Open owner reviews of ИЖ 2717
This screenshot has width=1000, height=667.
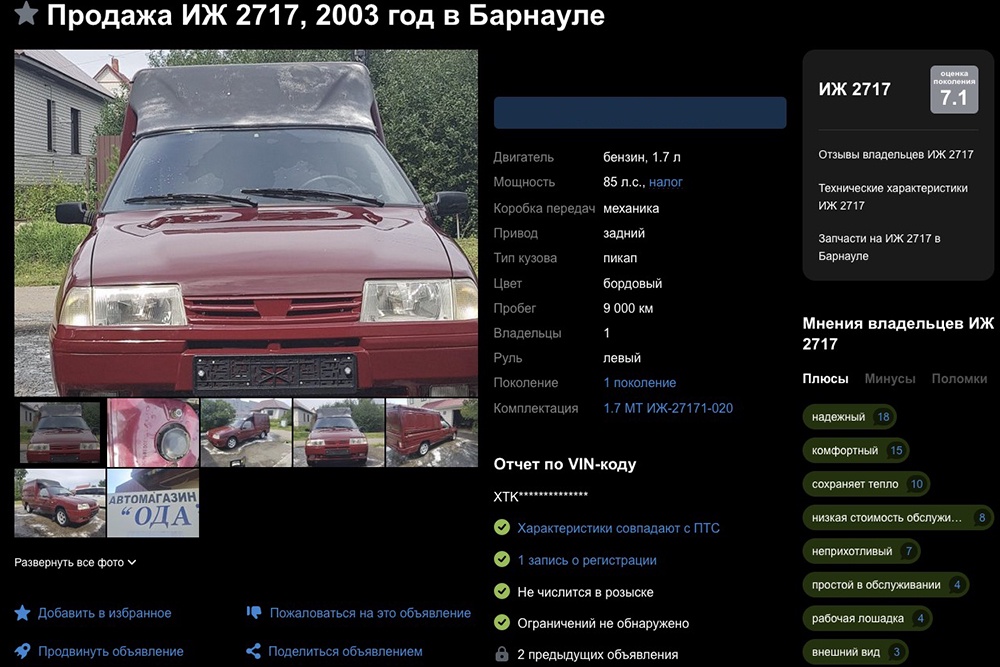tap(895, 155)
